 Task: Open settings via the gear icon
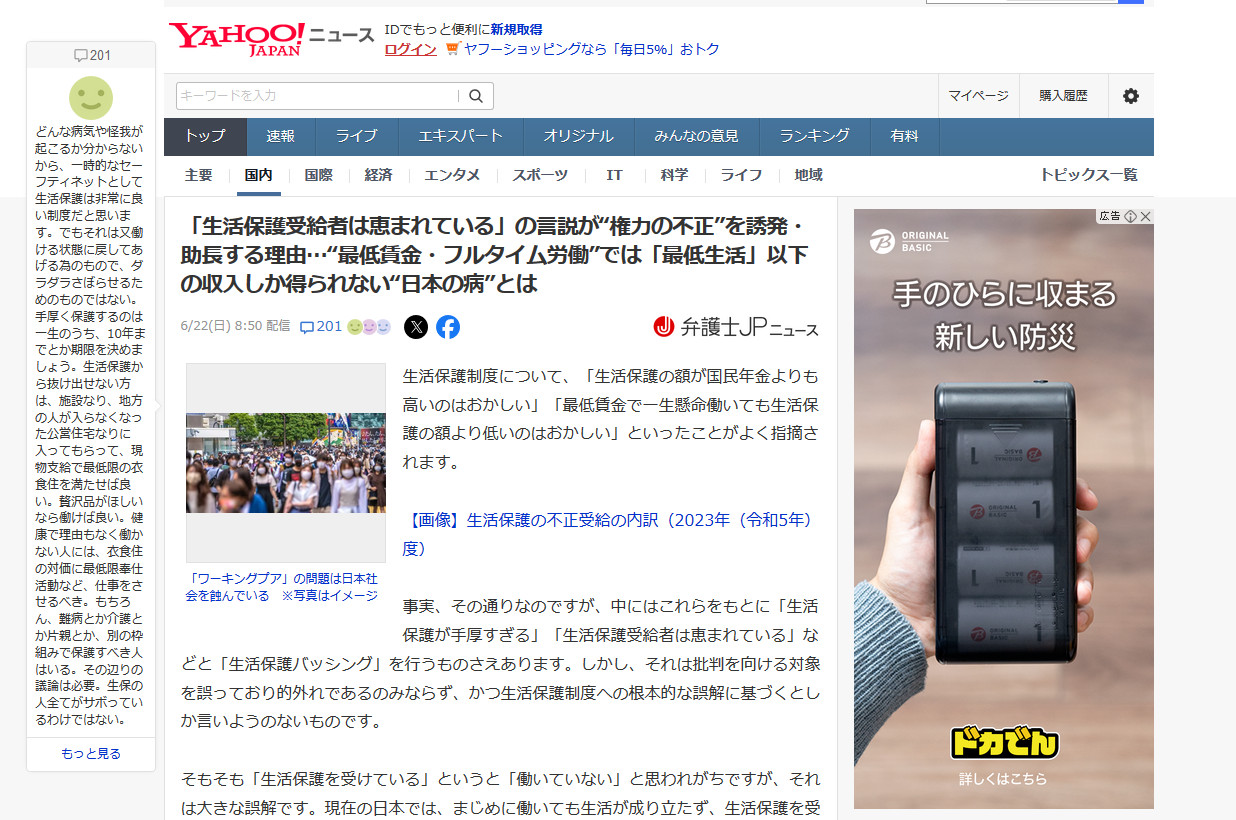1130,96
